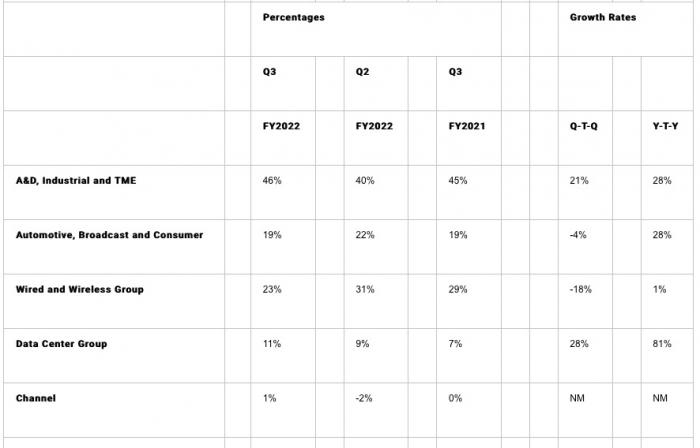700x448 pixels.
Task: Click the 46% cell for A&D Q3 FY2022
Action: click(x=272, y=181)
